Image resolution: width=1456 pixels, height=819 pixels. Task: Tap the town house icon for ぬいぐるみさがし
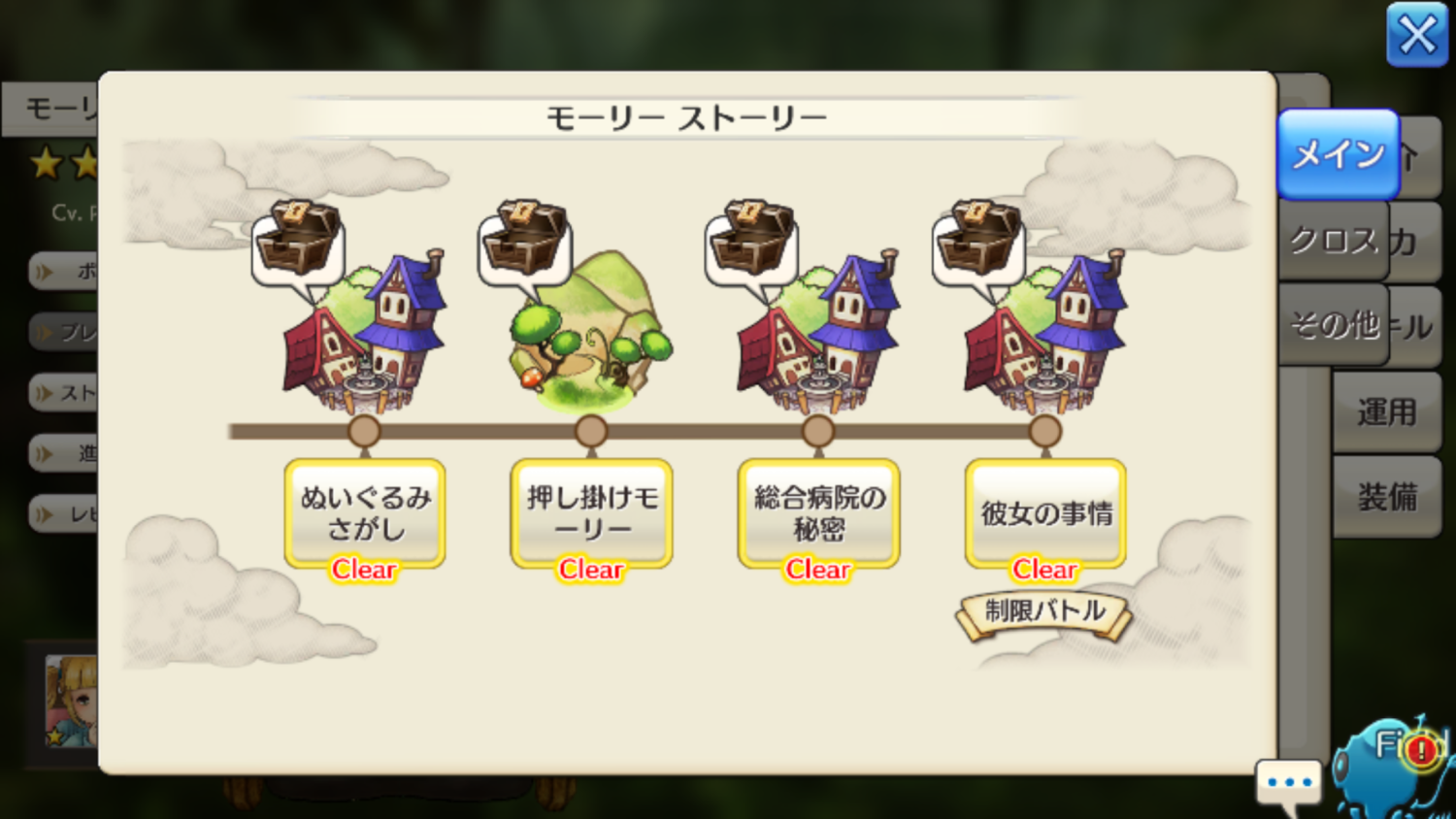click(365, 335)
